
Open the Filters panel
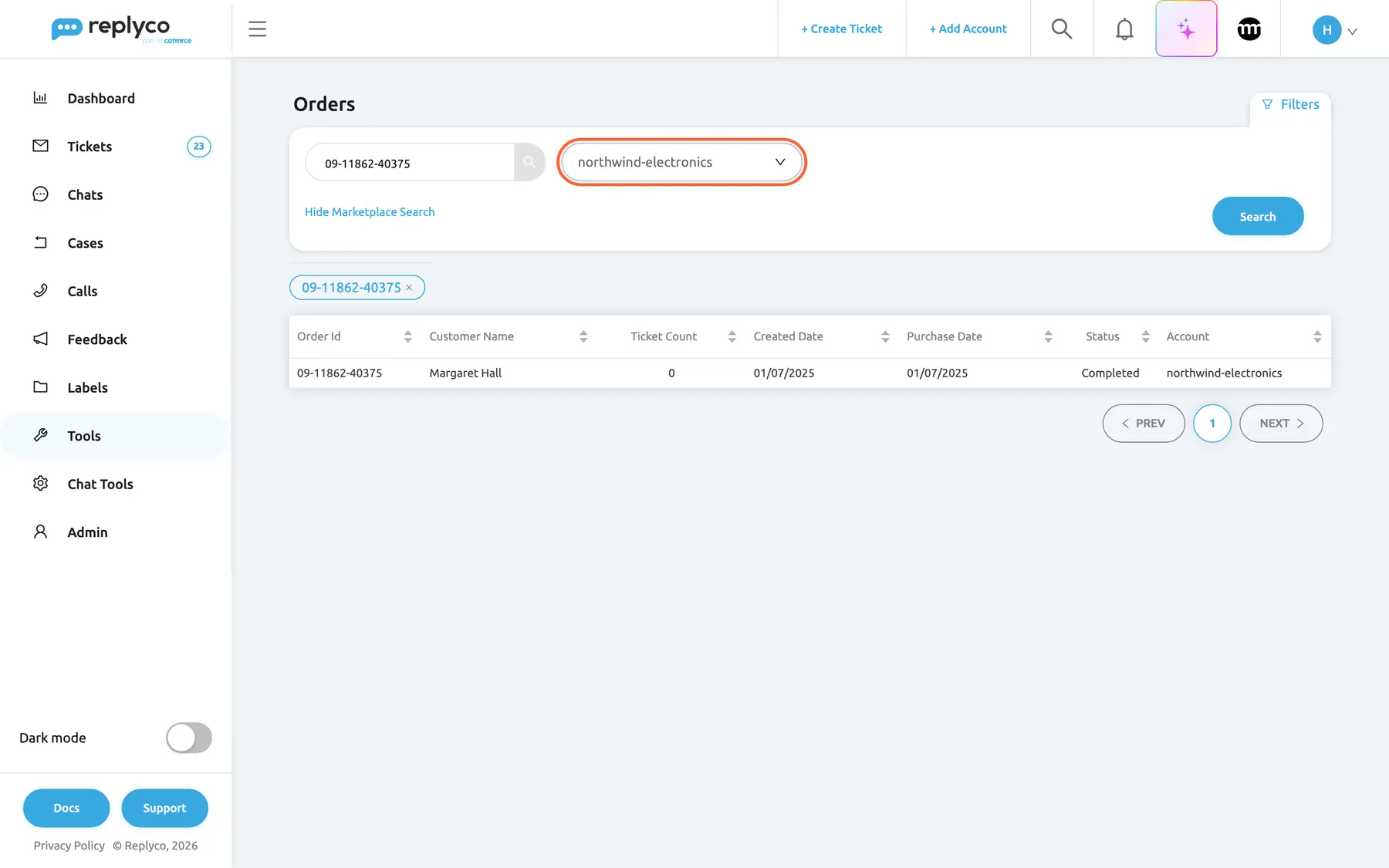click(x=1290, y=104)
